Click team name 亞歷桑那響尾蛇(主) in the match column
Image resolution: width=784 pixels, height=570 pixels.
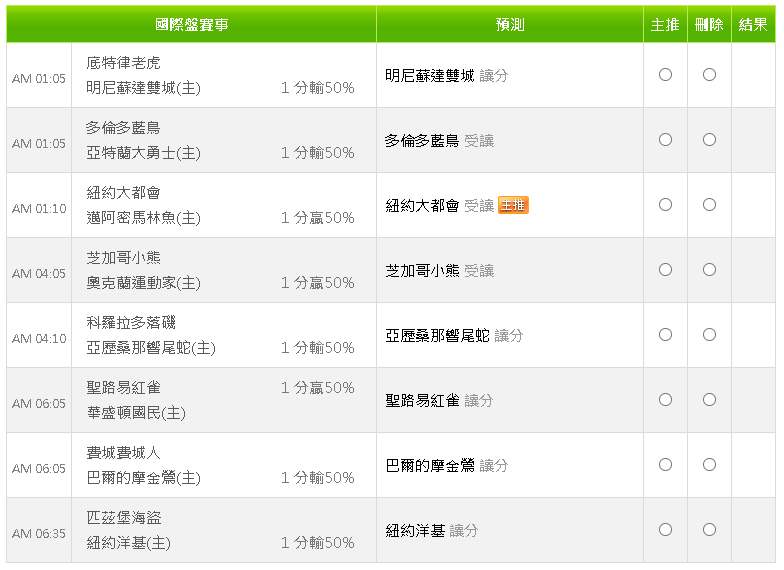[151, 348]
